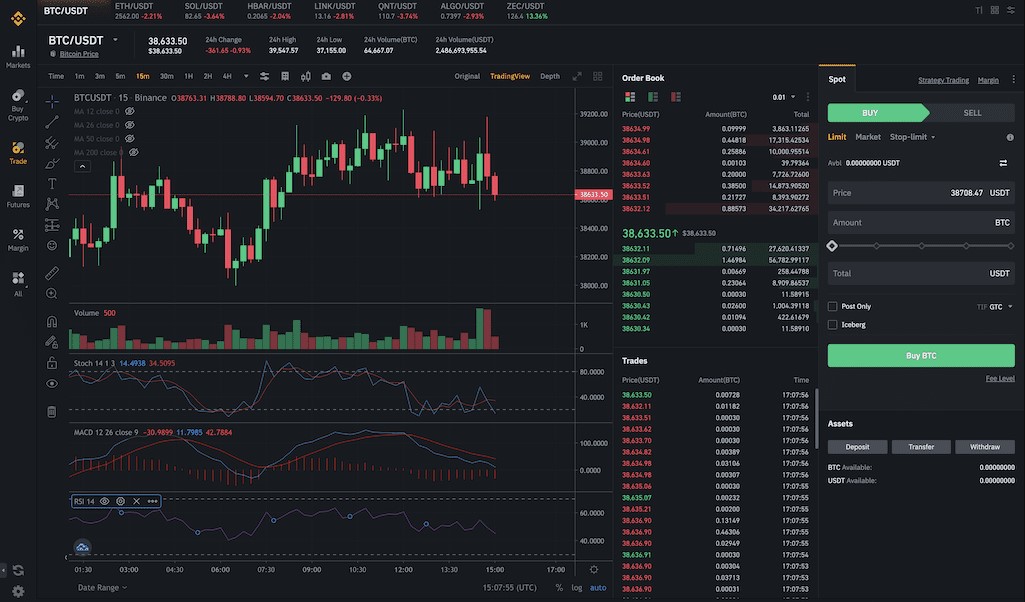Switch to the Depth chart view

550,76
